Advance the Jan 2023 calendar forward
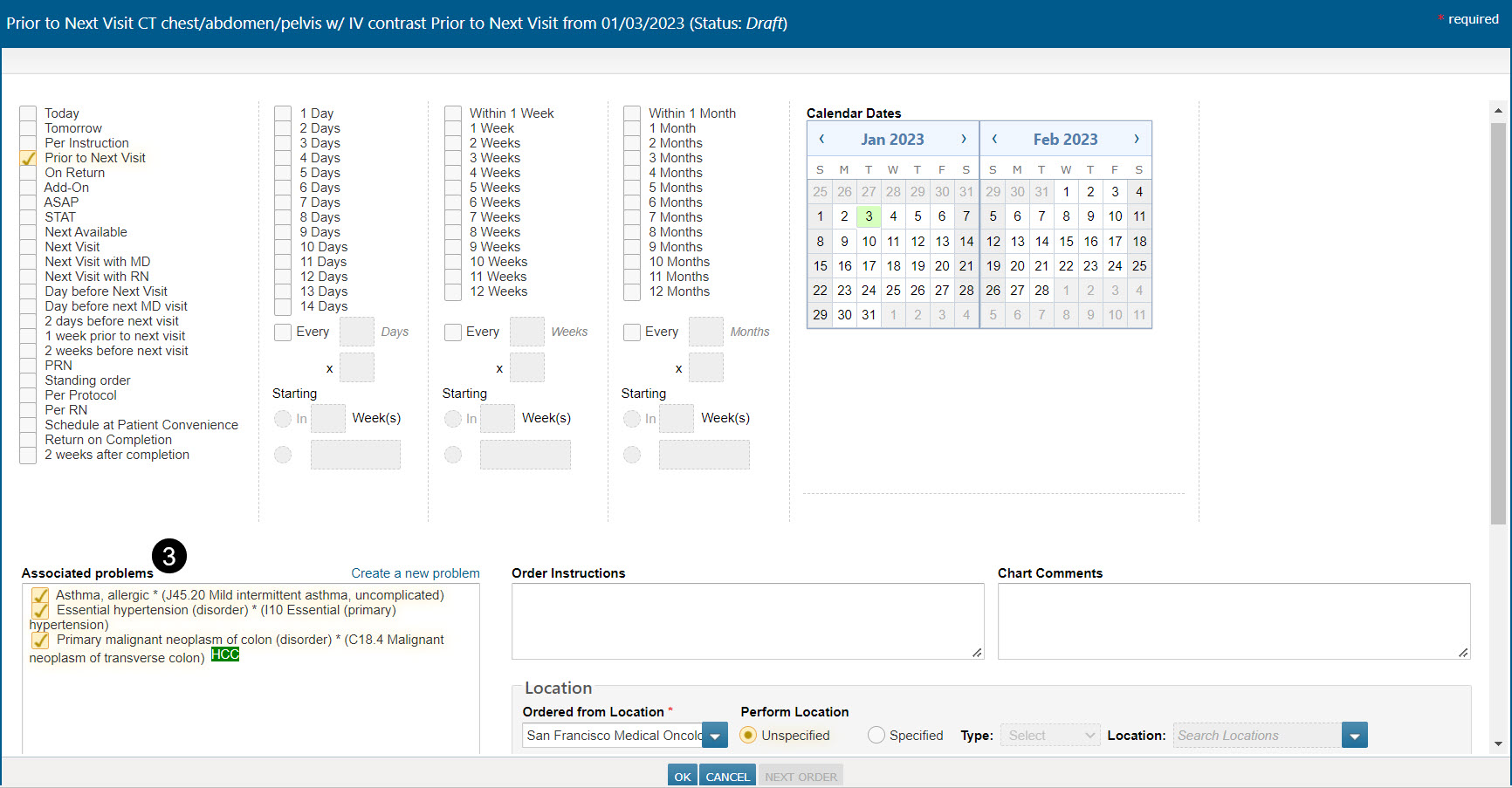Viewport: 1512px width, 788px height. point(964,139)
